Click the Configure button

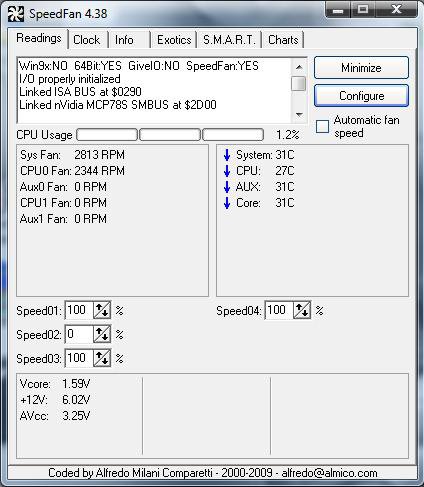pyautogui.click(x=362, y=96)
